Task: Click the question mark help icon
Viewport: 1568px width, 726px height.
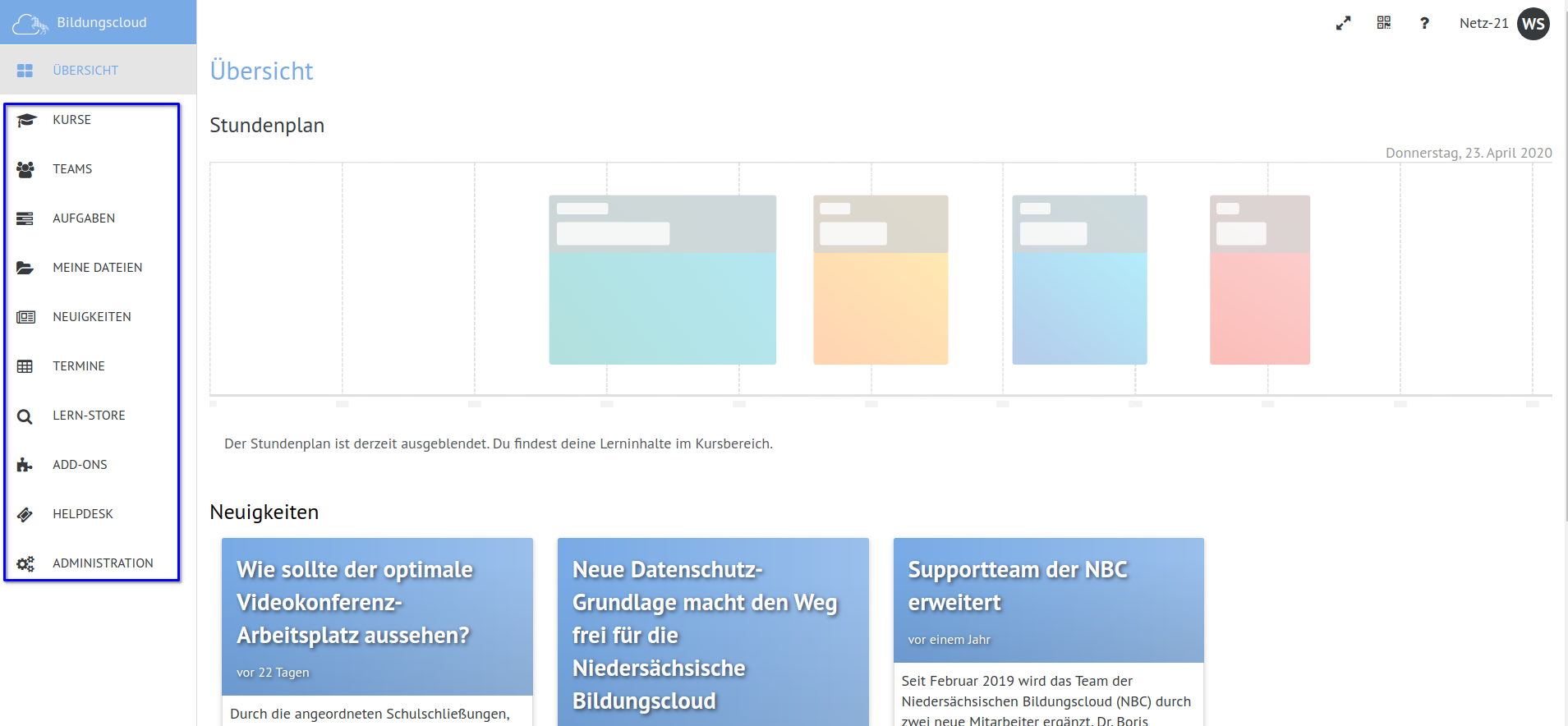Action: [1424, 24]
